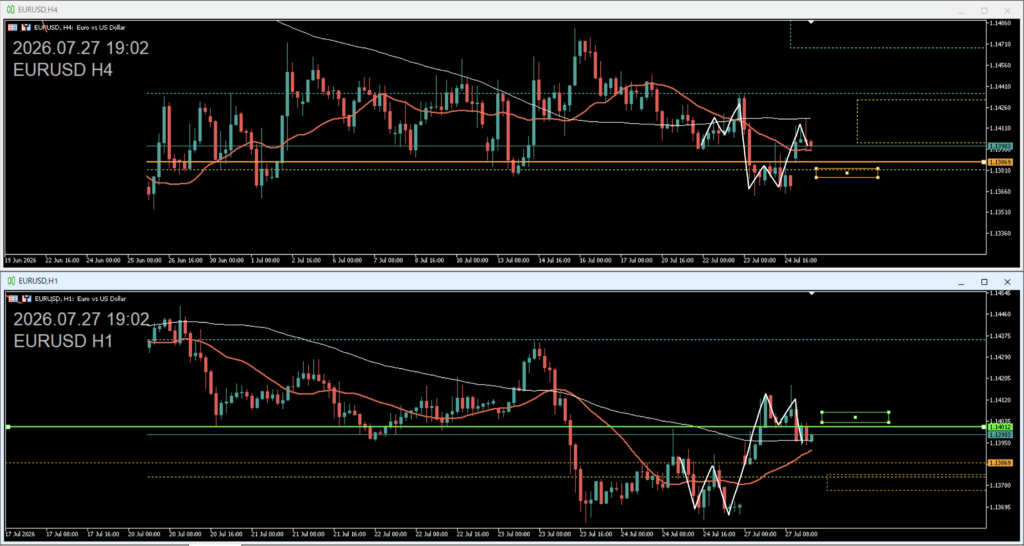Select center point of orange rectangle on H4
1024x546 pixels.
(x=847, y=173)
